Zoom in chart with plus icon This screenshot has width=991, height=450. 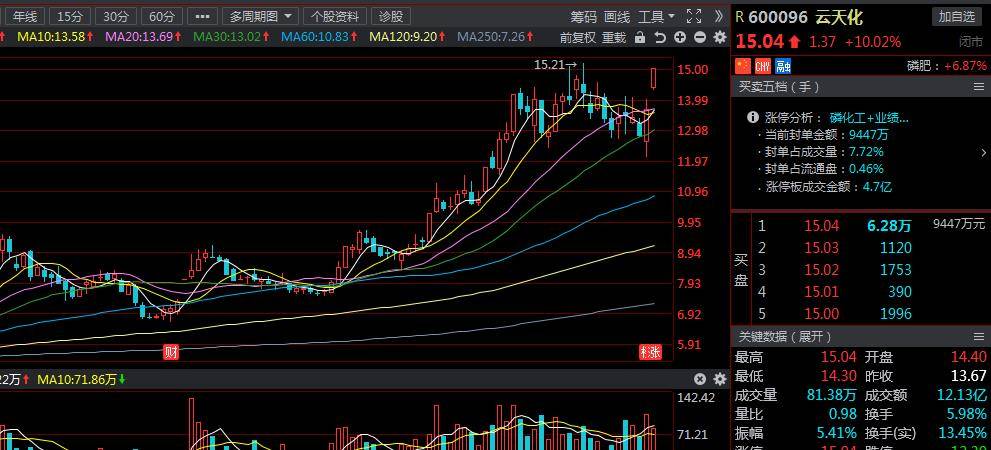680,37
